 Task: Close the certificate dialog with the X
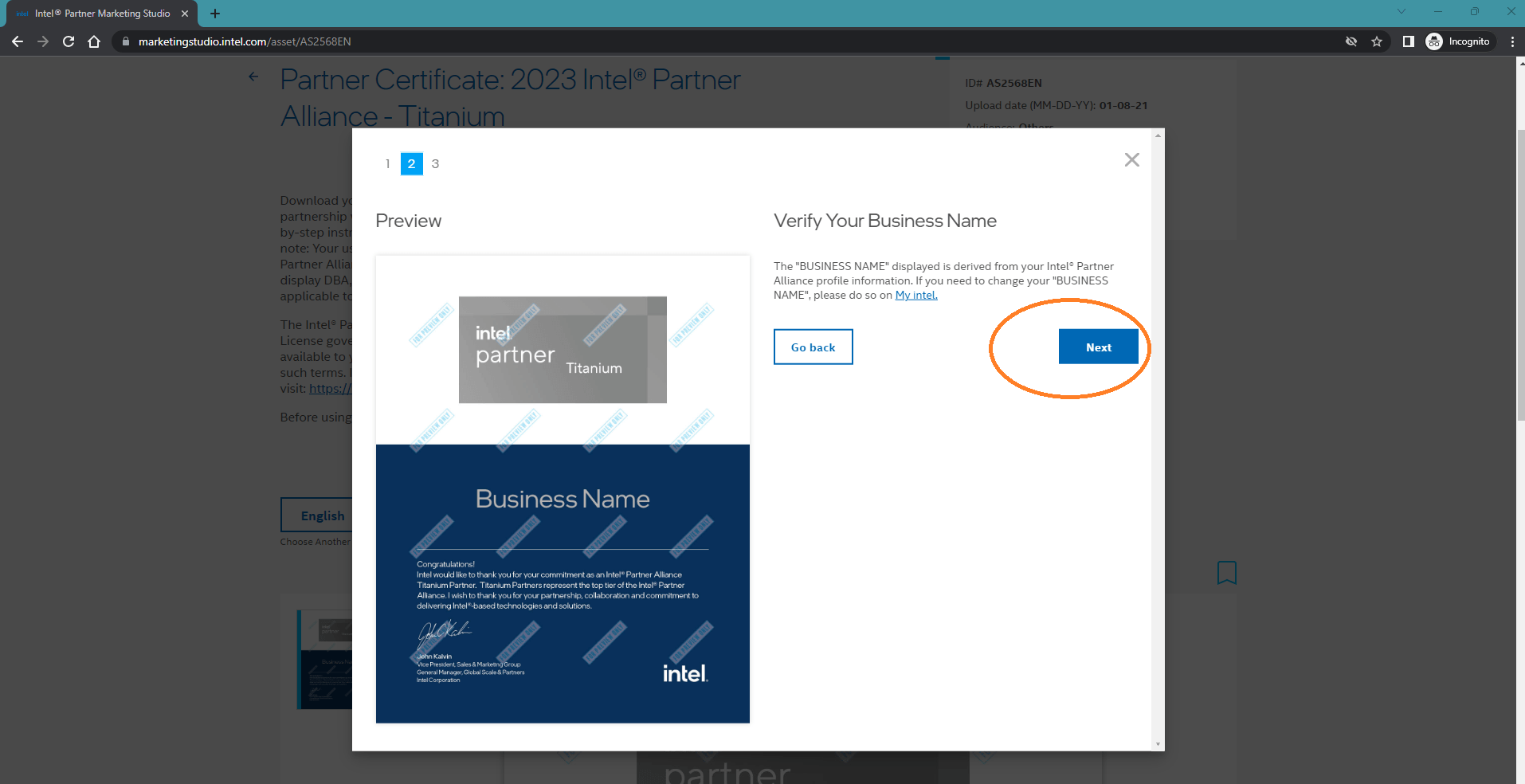(x=1131, y=159)
